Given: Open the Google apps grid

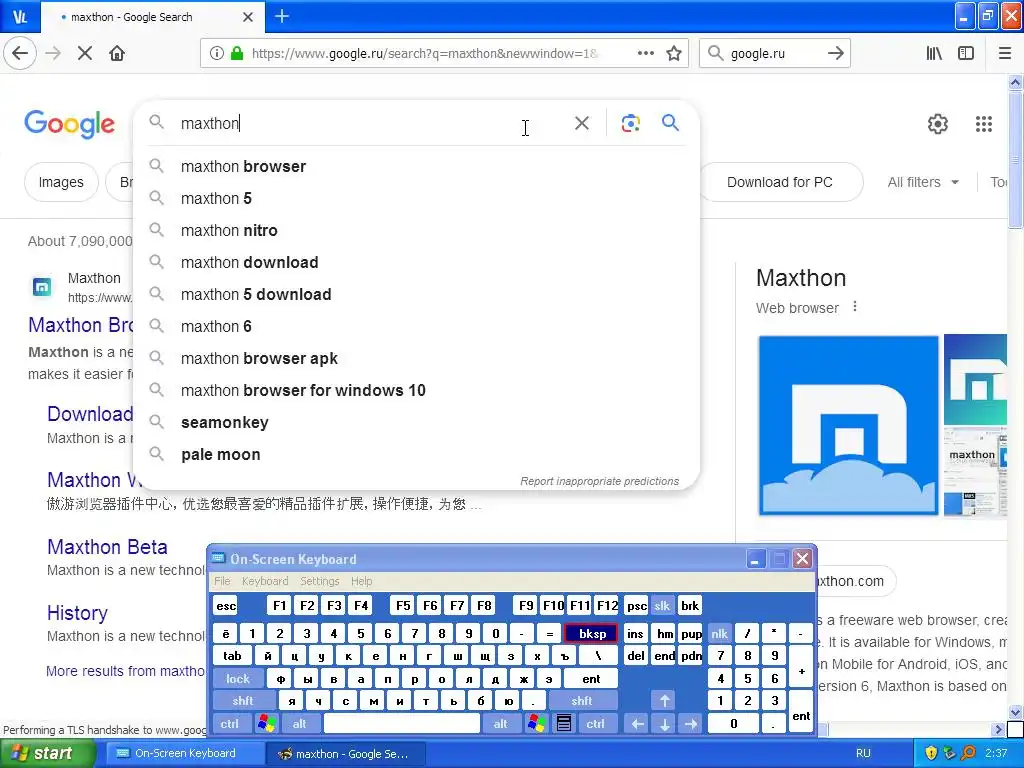Looking at the screenshot, I should (984, 123).
